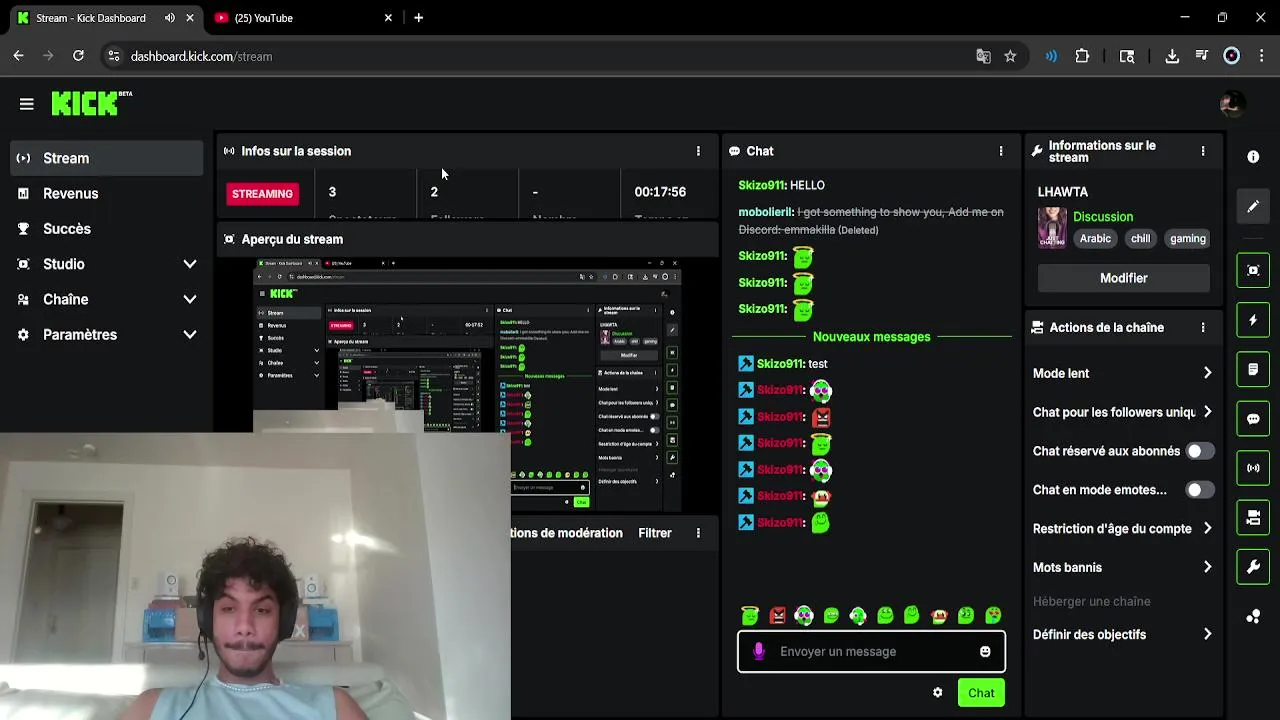Click the Arabic tag
Image resolution: width=1280 pixels, height=720 pixels.
(x=1095, y=239)
